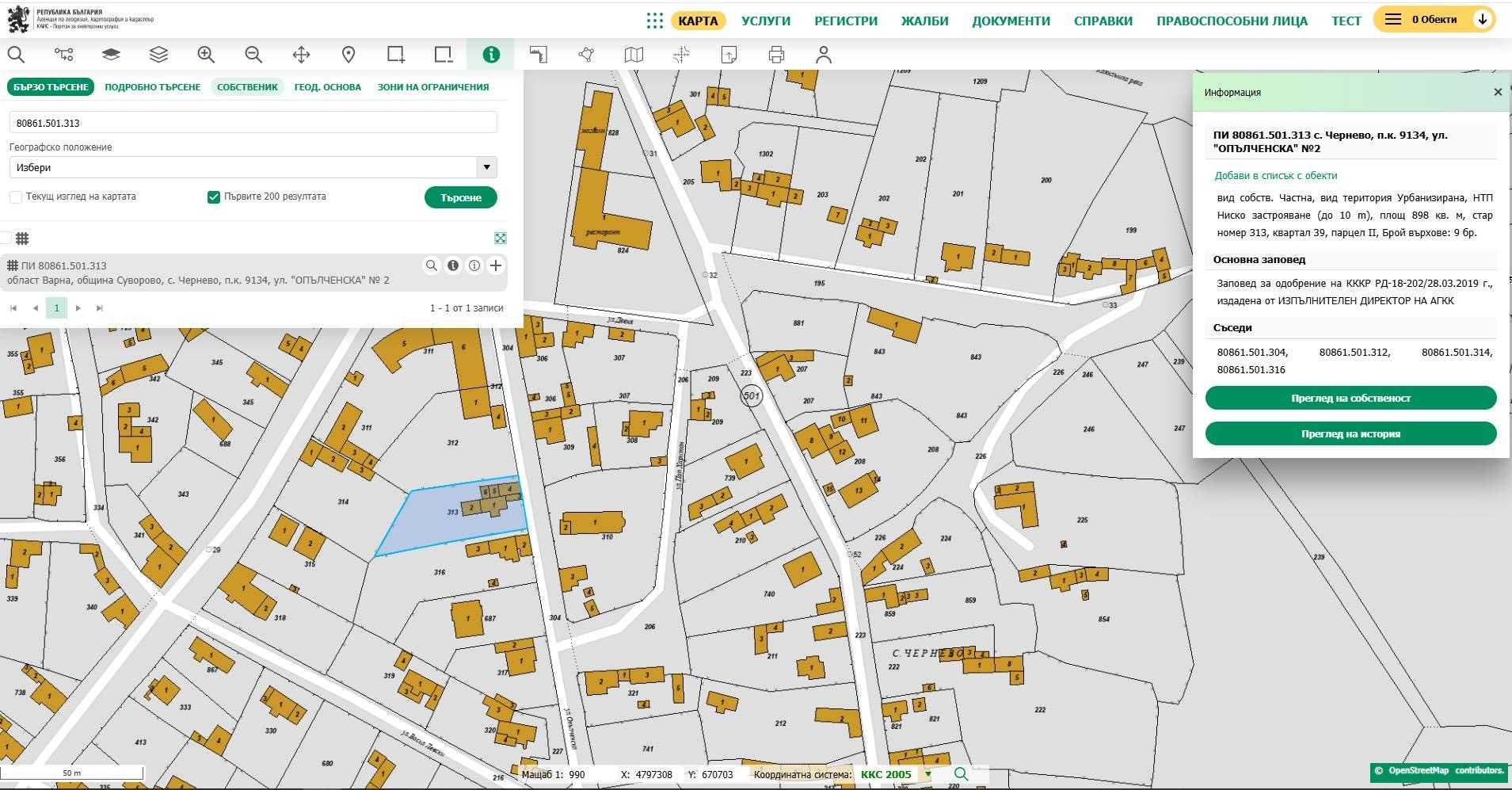The height and width of the screenshot is (790, 1512).
Task: Show outlined info icon for result row
Action: [x=474, y=266]
